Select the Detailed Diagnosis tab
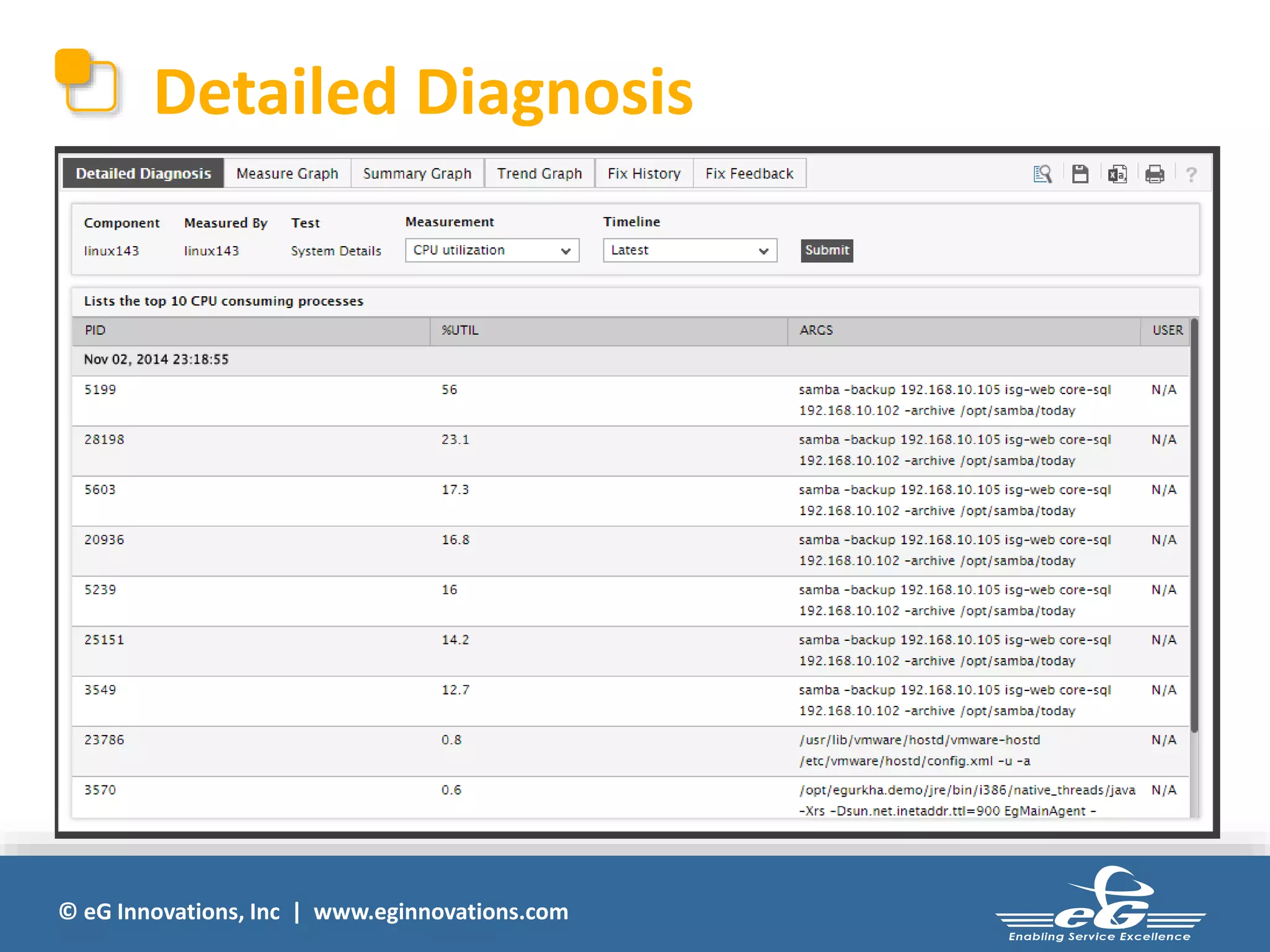The height and width of the screenshot is (952, 1270). coord(143,174)
